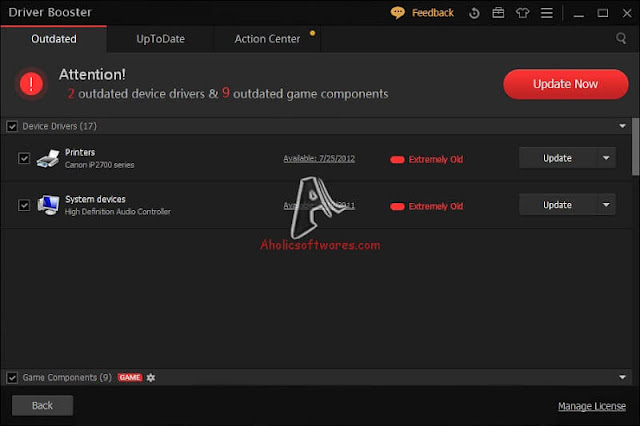Open the Feedback speech bubble icon
The image size is (640, 426).
(x=397, y=13)
